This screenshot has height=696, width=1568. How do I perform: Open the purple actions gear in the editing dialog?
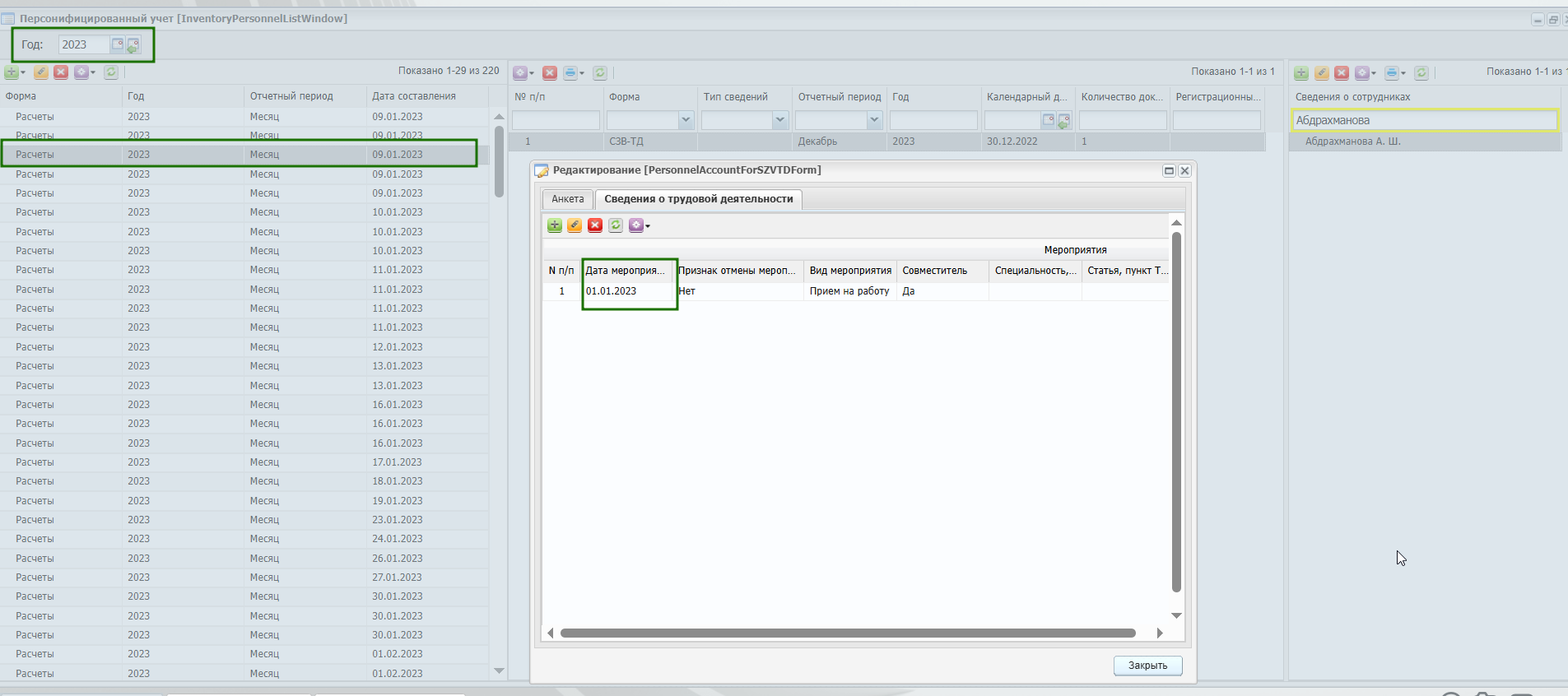636,225
